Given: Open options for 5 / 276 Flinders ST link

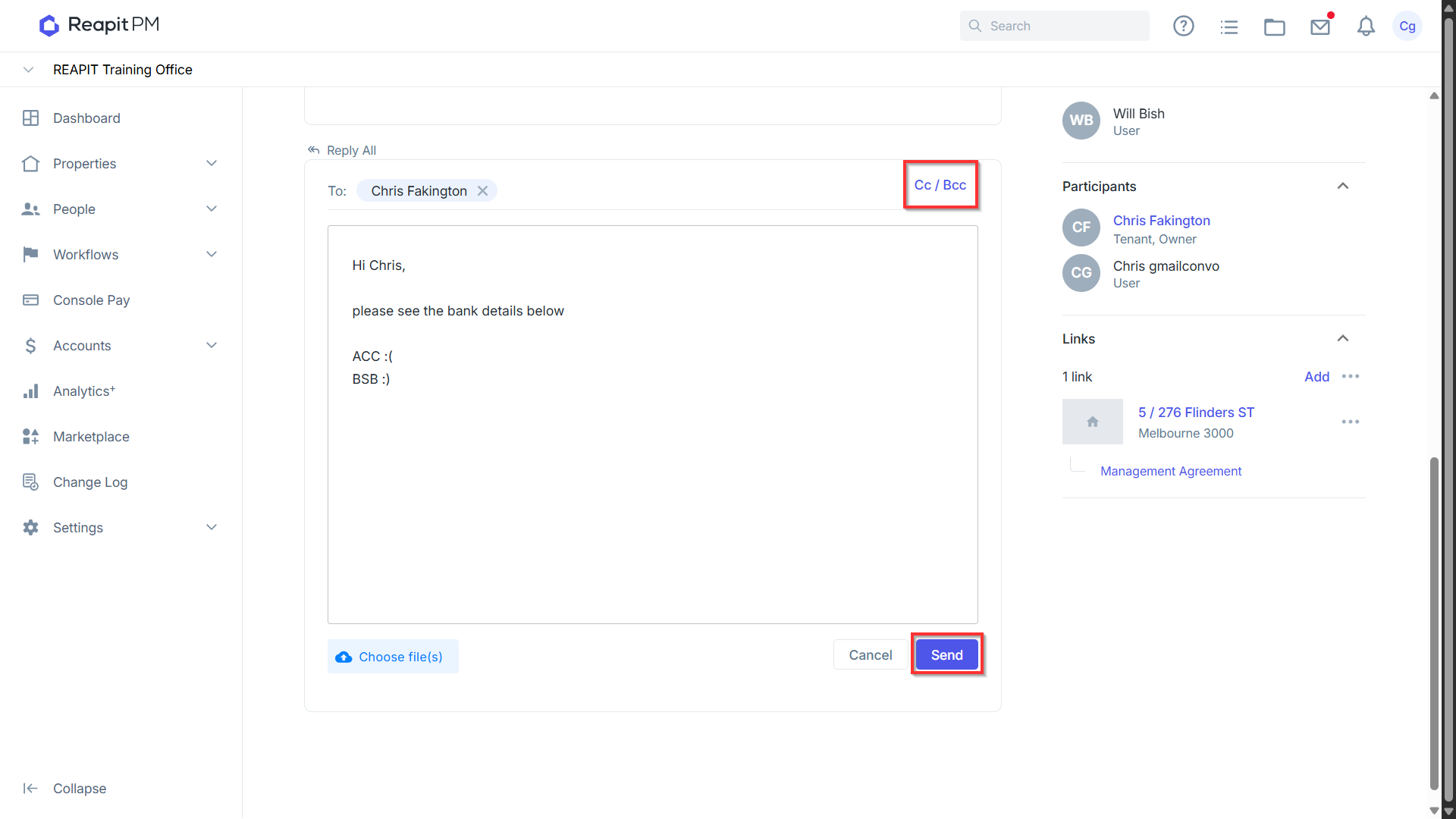Looking at the screenshot, I should (x=1350, y=422).
